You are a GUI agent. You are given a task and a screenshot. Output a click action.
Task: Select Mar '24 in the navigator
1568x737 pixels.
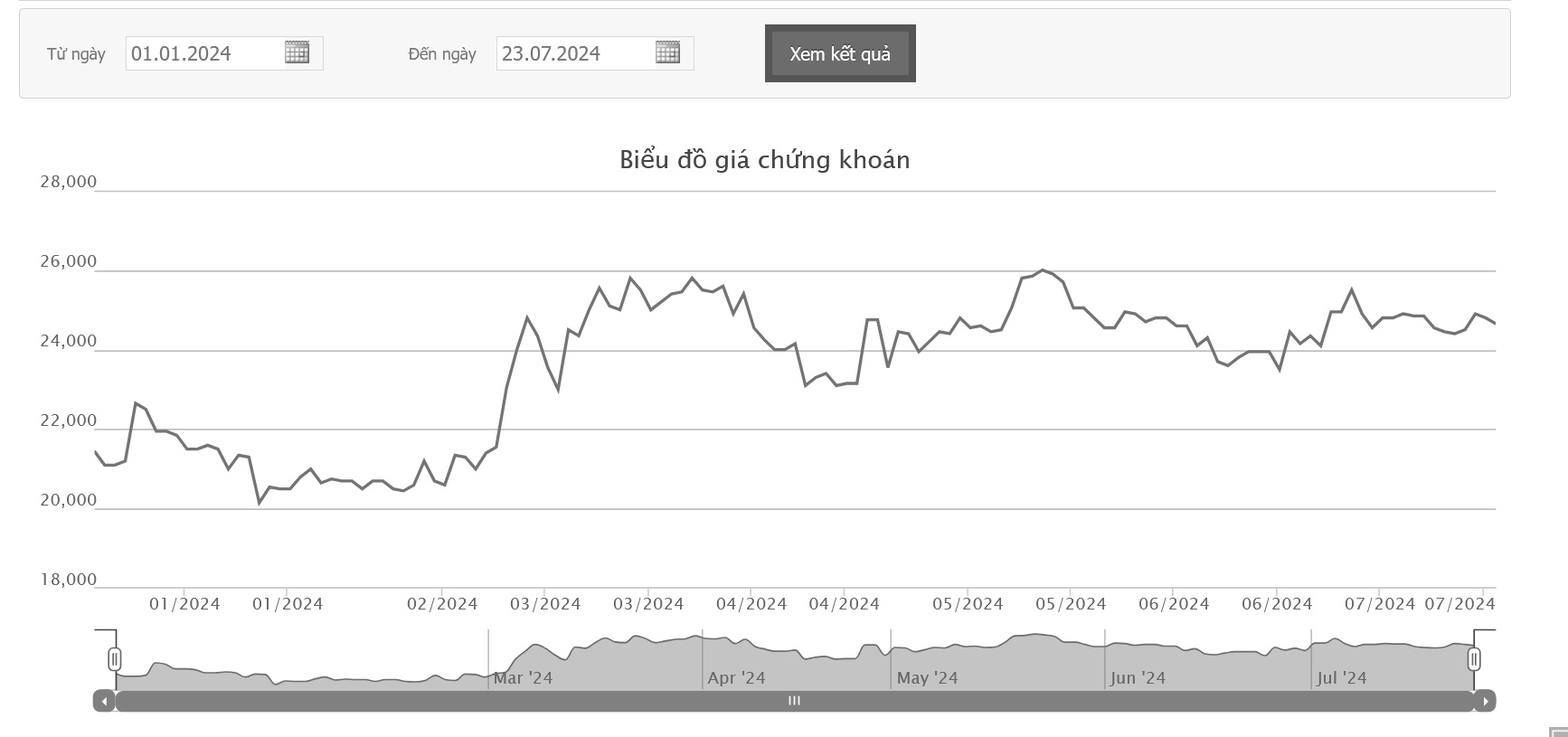tap(523, 678)
